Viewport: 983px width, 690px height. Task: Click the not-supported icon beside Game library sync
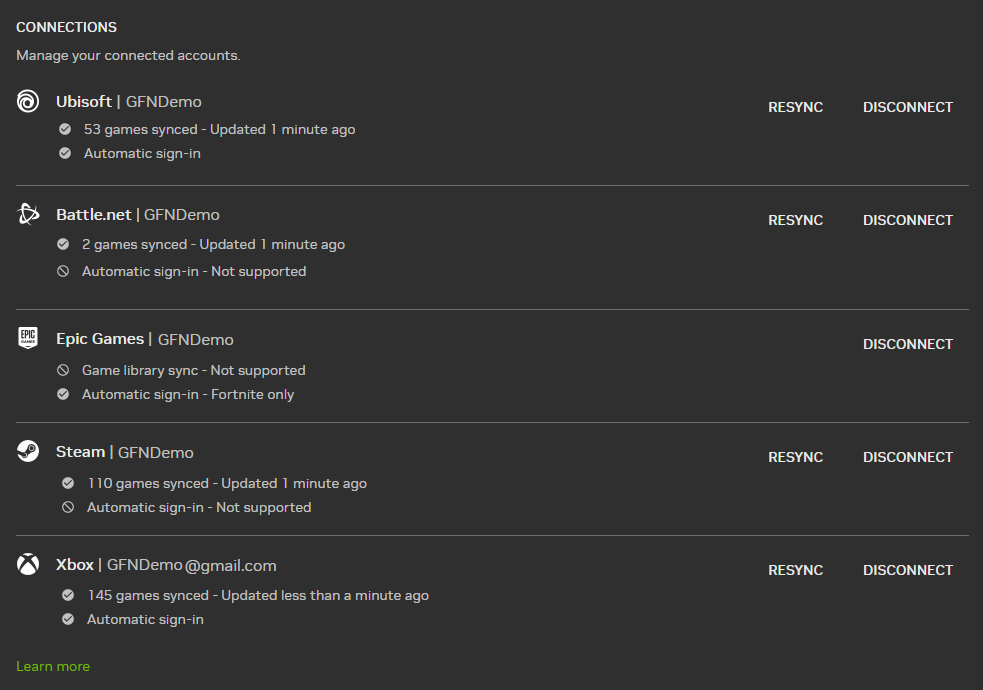coord(63,370)
